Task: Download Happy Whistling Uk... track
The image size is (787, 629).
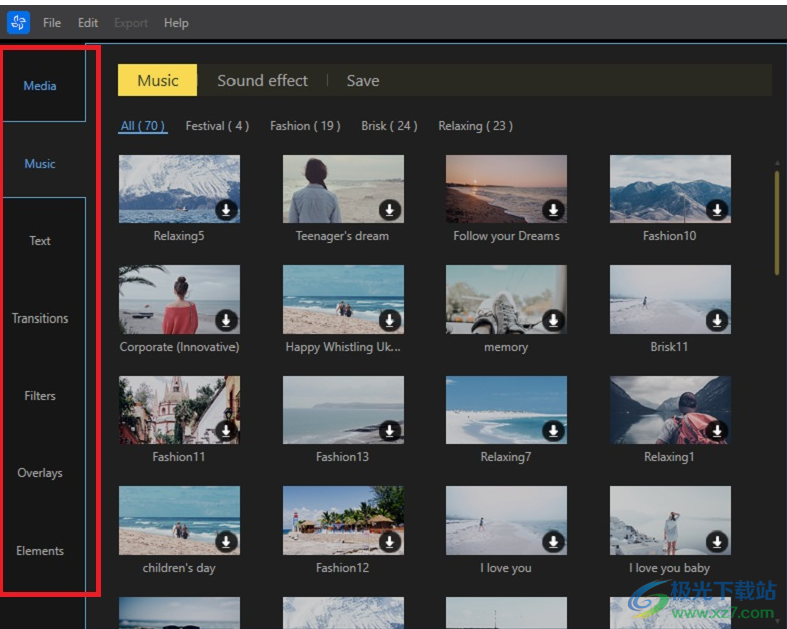Action: 389,320
